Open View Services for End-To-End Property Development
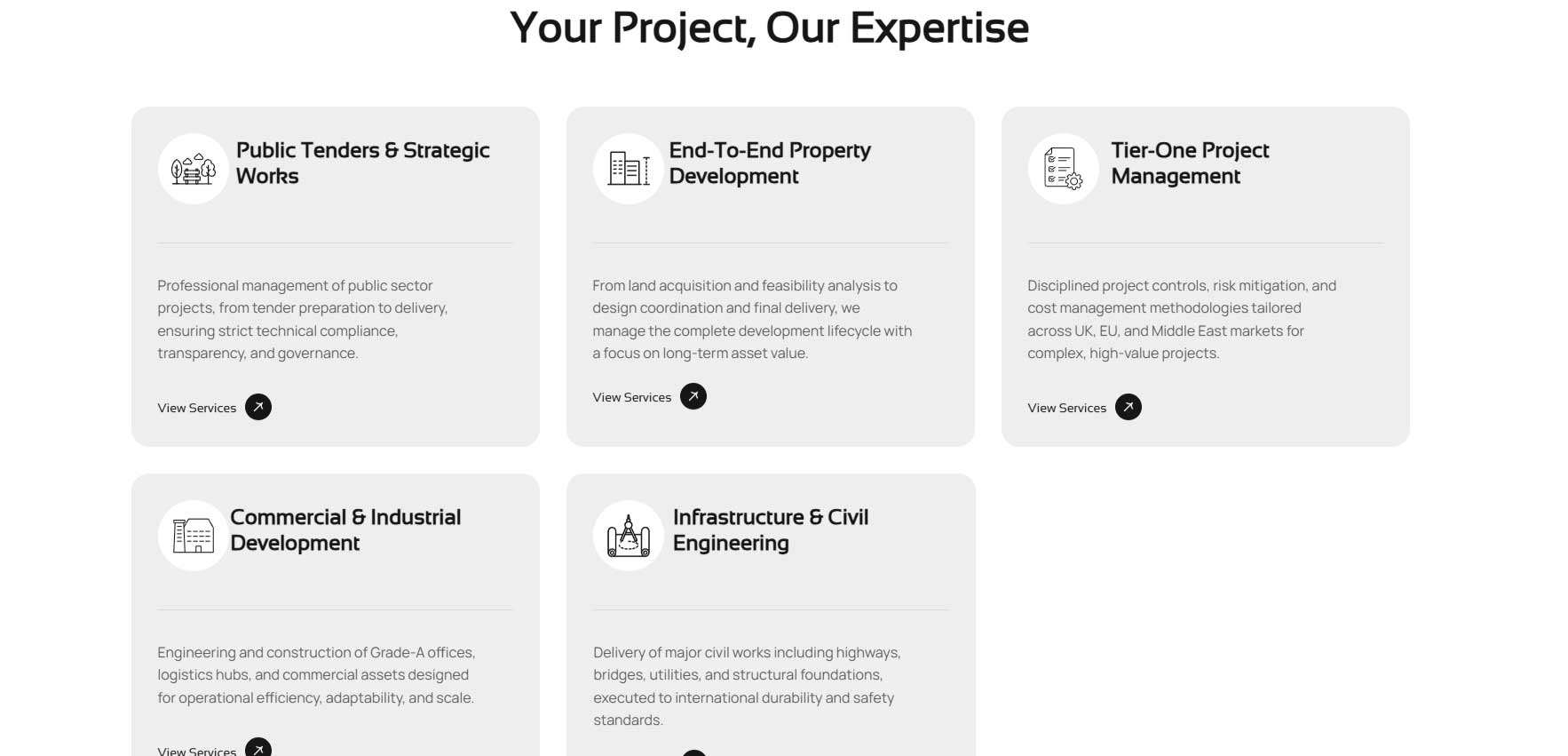Screen dimensions: 1568x756 [632, 397]
